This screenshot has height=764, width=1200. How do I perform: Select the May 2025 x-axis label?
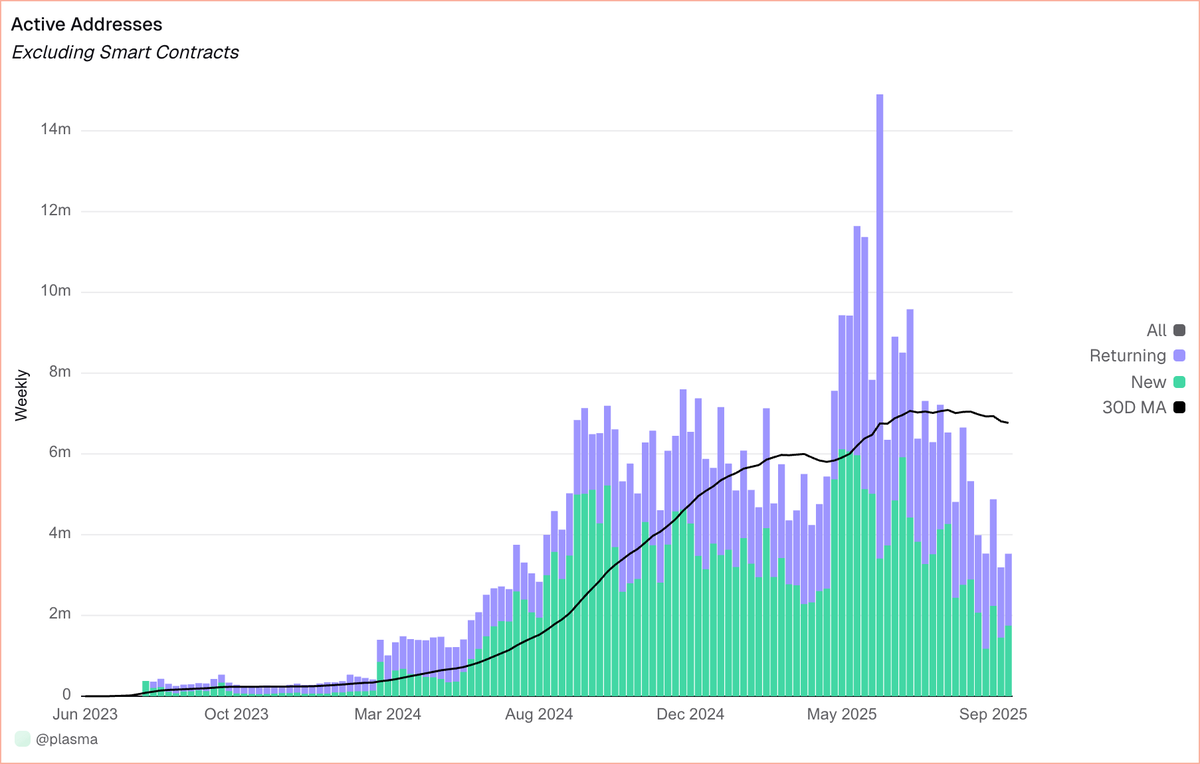(x=841, y=715)
